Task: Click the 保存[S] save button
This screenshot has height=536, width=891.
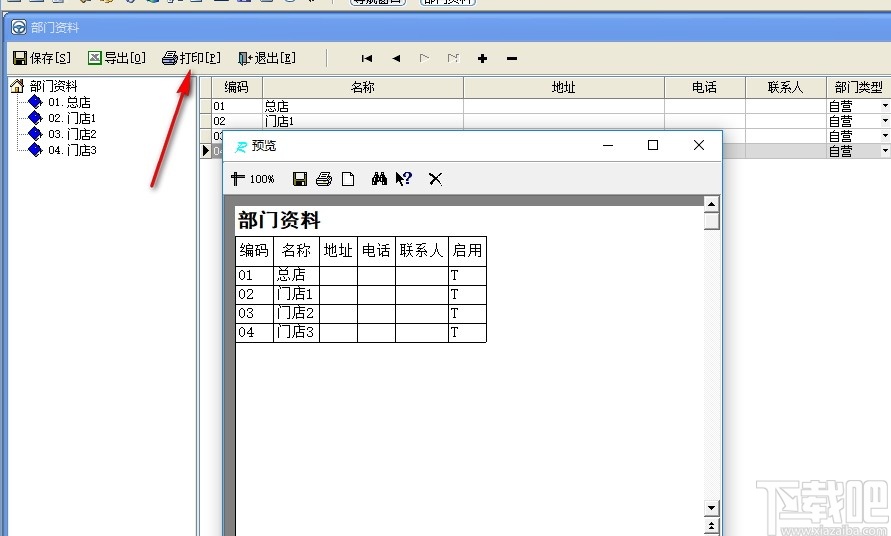Action: (42, 58)
